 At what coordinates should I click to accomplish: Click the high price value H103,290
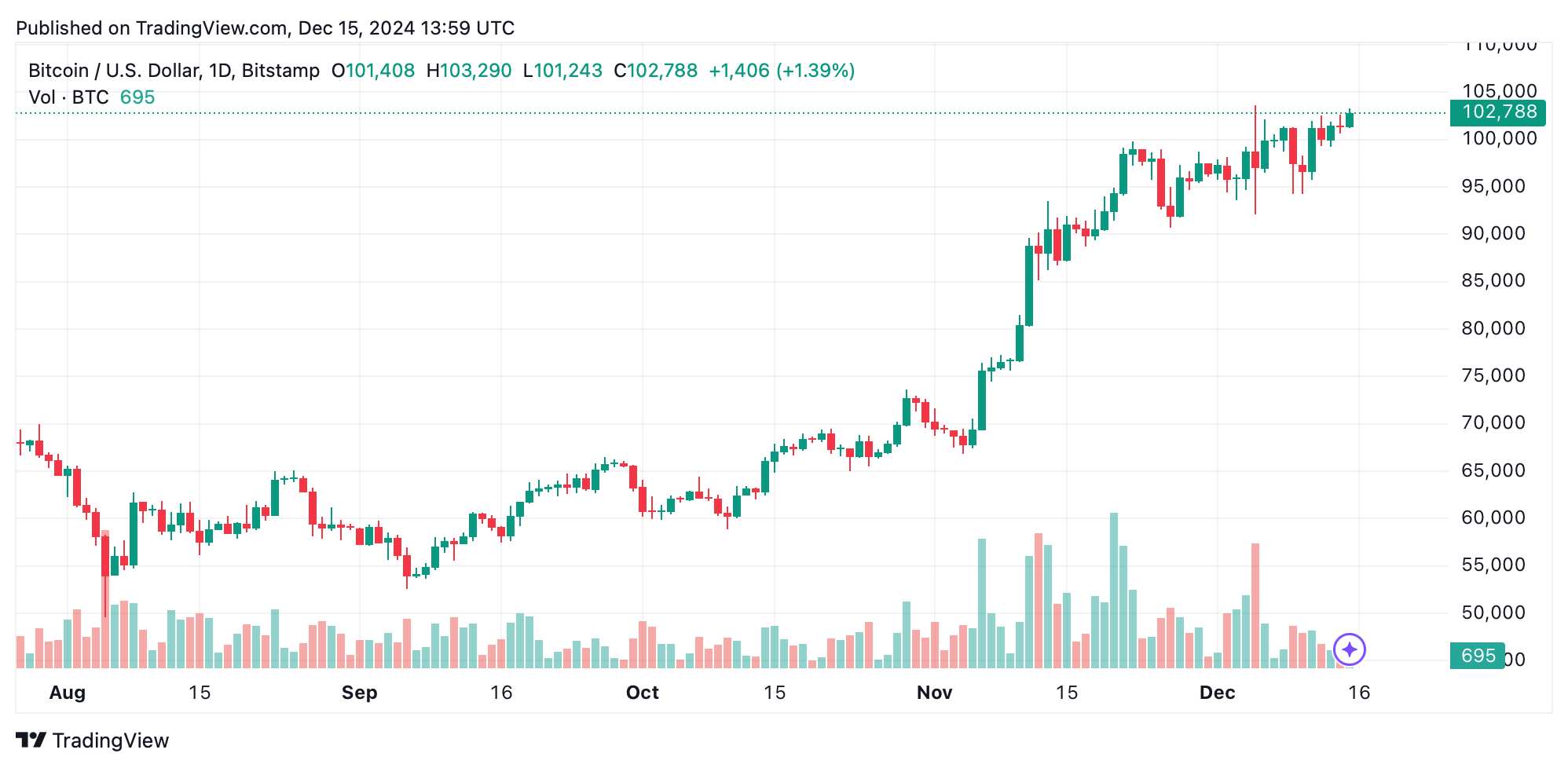[x=469, y=71]
